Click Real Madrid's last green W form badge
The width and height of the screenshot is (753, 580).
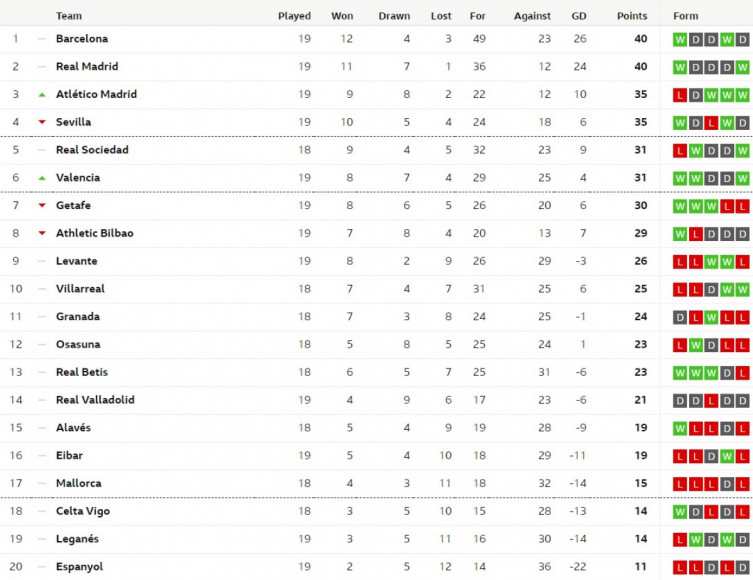(742, 67)
